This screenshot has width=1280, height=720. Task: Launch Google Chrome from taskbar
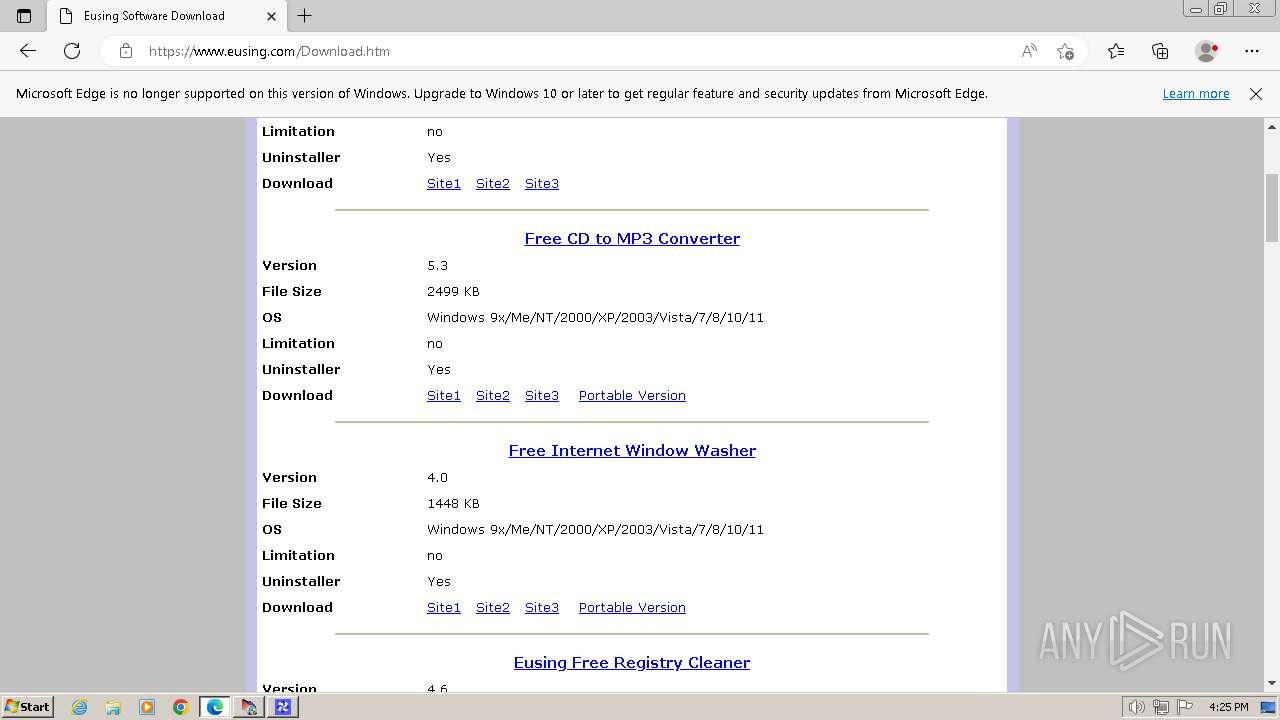coord(181,707)
